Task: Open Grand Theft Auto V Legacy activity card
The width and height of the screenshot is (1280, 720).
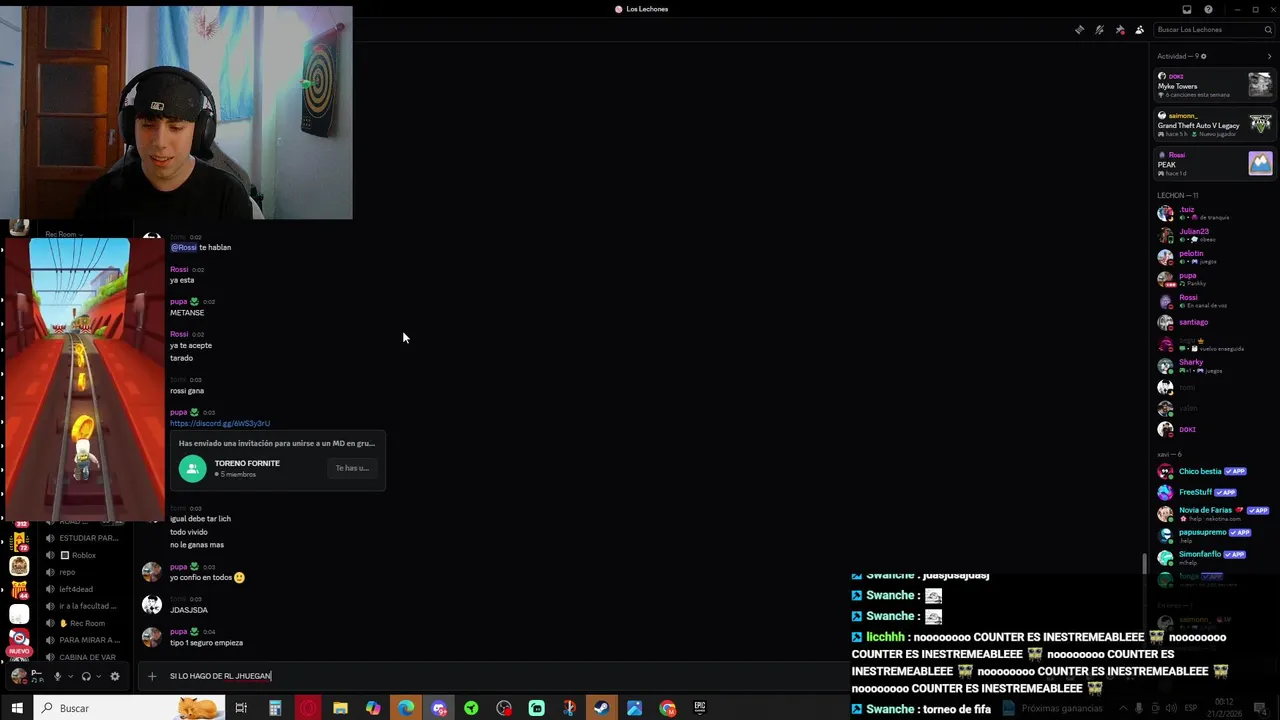Action: click(x=1214, y=124)
